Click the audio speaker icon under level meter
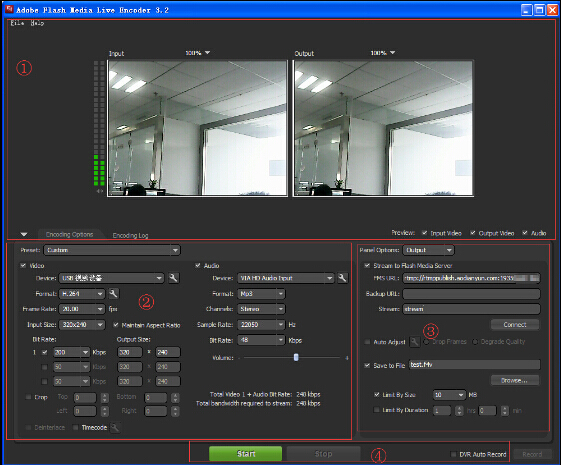 click(x=99, y=191)
